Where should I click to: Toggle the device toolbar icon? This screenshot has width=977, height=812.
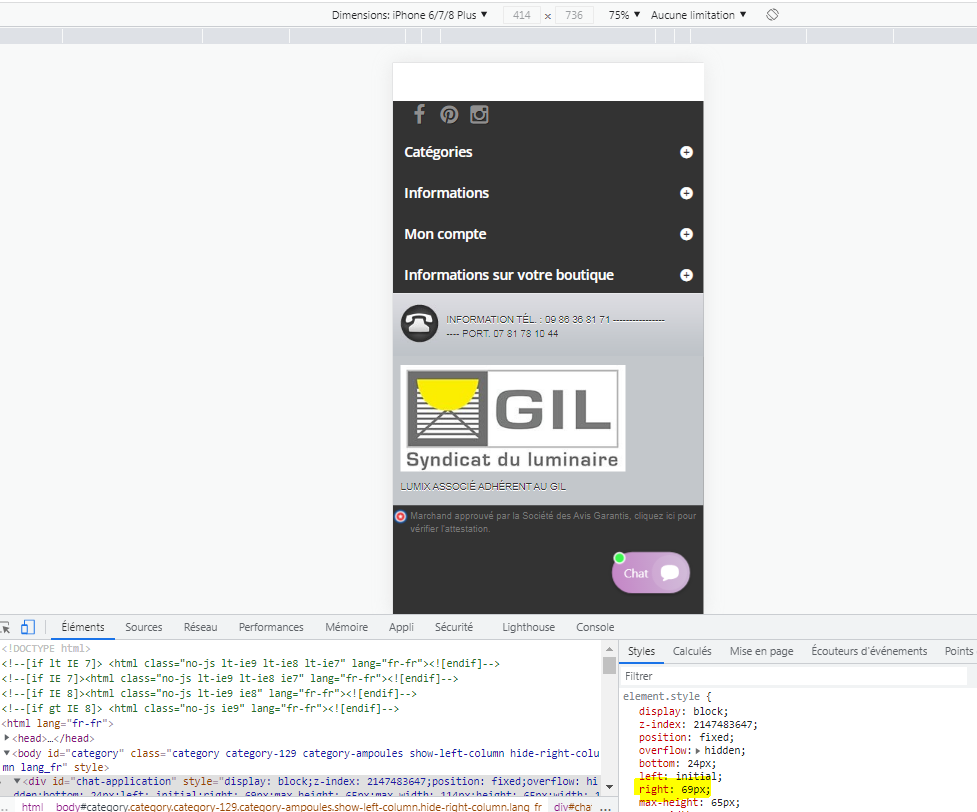click(28, 627)
